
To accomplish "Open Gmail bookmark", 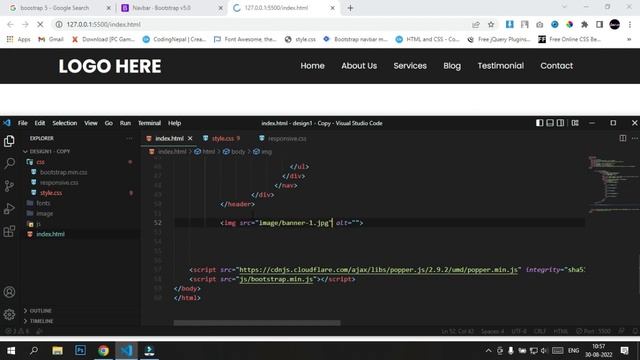I will pos(51,39).
